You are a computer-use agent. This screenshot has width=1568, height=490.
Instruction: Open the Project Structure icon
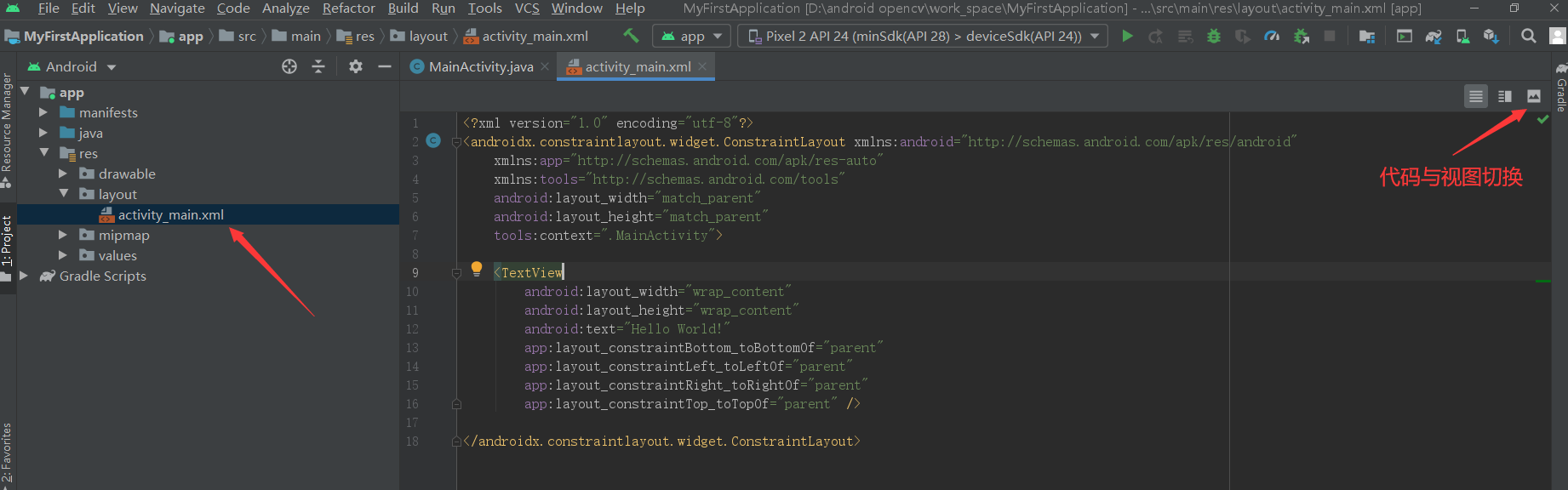(x=1367, y=36)
